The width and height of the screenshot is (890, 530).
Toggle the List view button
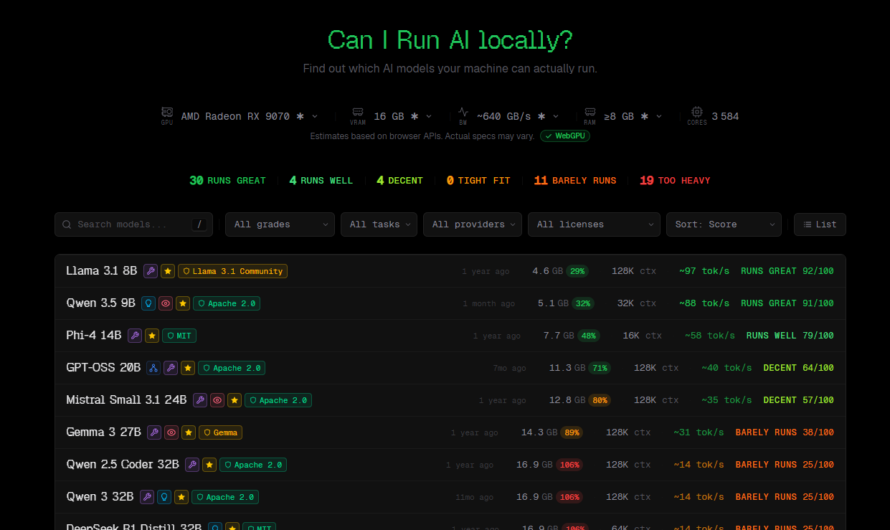pyautogui.click(x=820, y=225)
